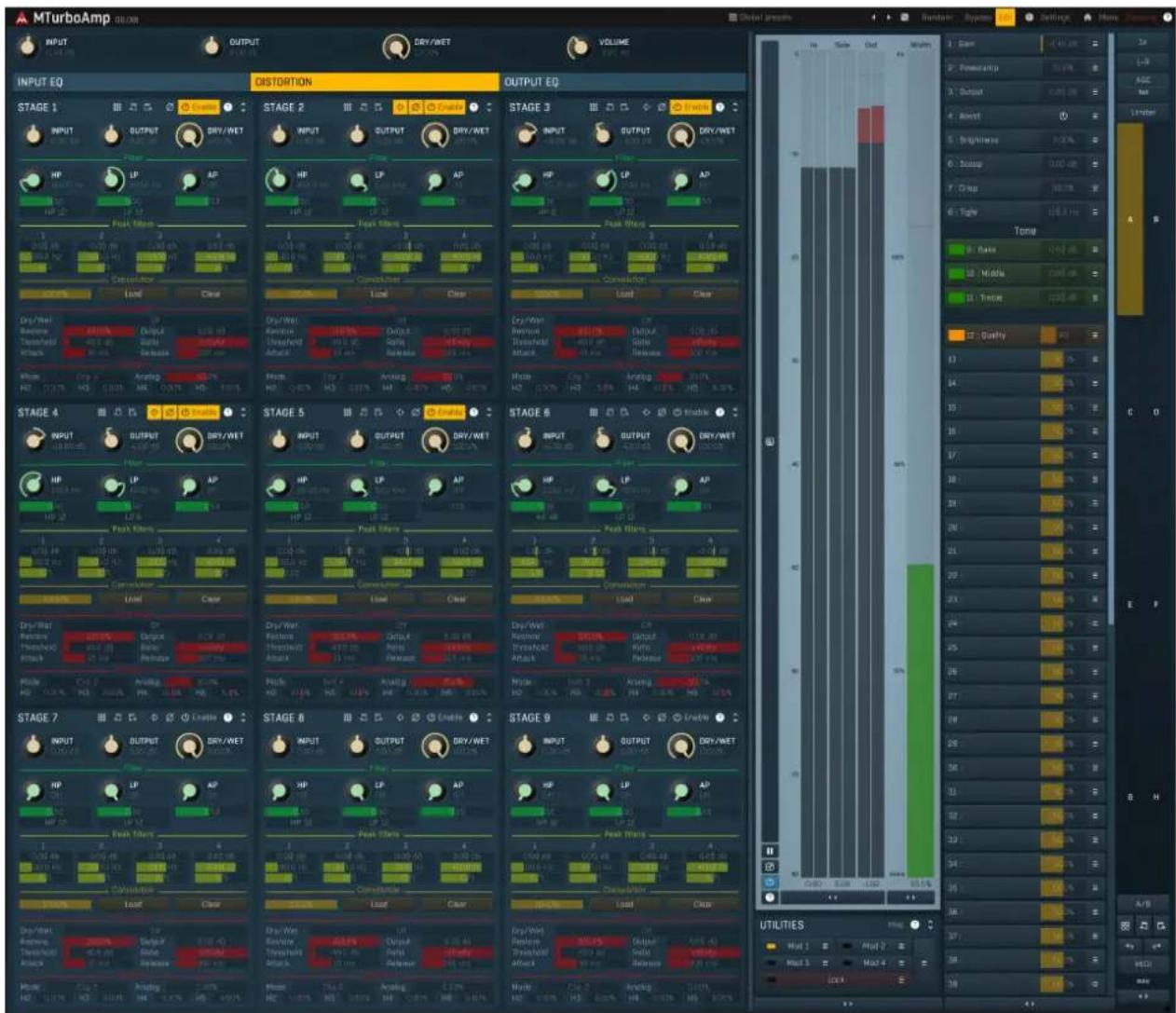Click highlighted Edit button in top bar
This screenshot has width=1176, height=1013.
point(1005,18)
